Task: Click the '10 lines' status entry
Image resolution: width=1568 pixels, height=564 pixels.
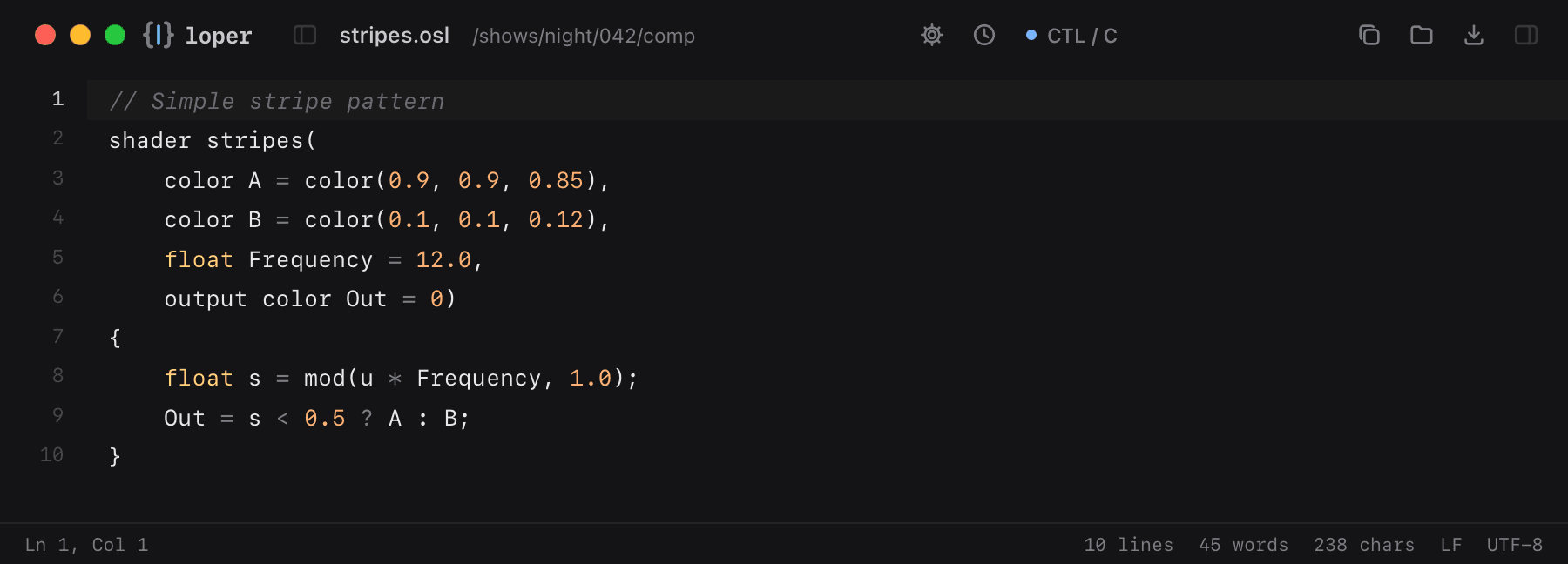Action: point(1129,545)
